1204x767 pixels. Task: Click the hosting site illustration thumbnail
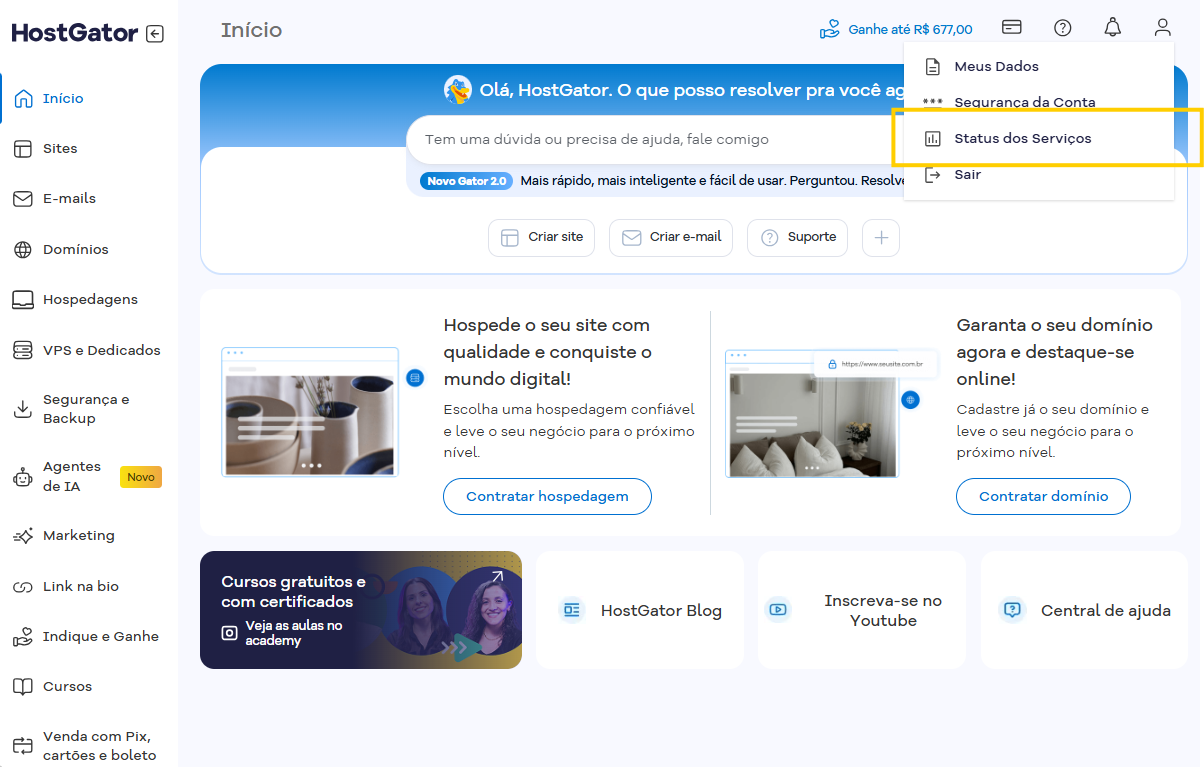pos(310,412)
